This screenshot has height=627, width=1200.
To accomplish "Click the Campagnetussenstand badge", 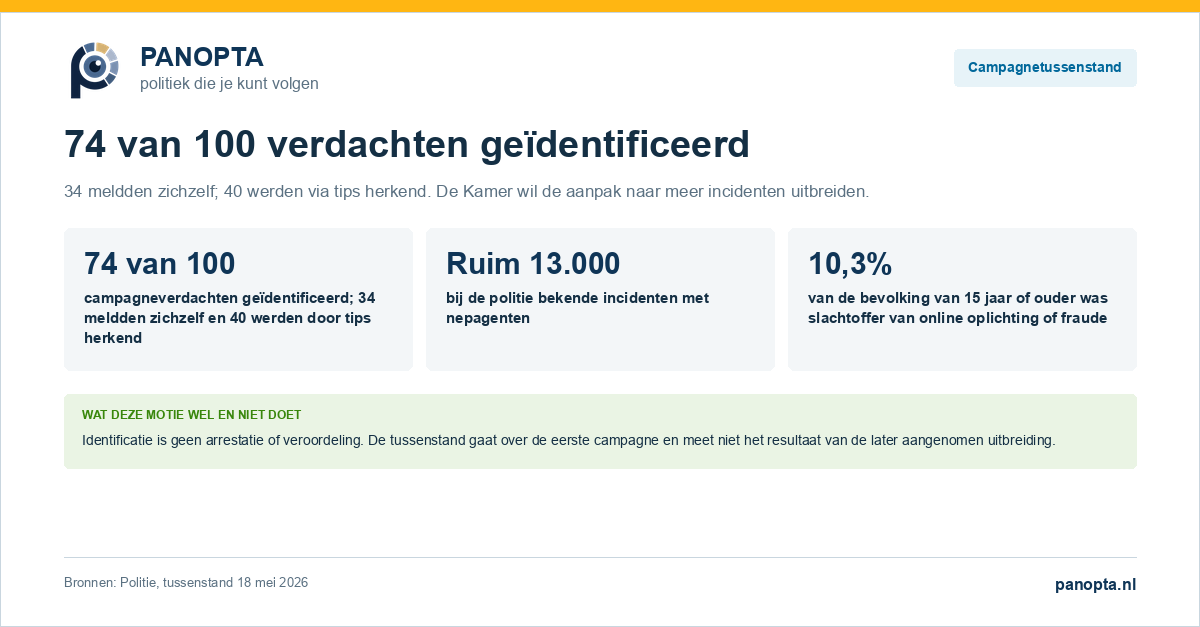I will pyautogui.click(x=1045, y=68).
